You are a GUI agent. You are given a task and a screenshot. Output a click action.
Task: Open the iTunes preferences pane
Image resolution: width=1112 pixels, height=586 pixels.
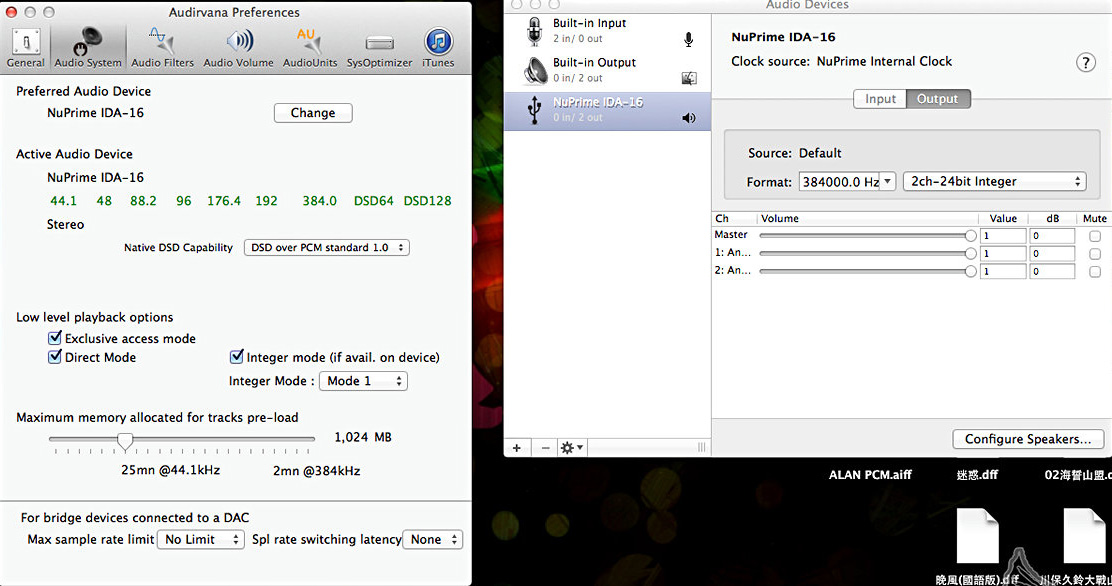coord(438,48)
